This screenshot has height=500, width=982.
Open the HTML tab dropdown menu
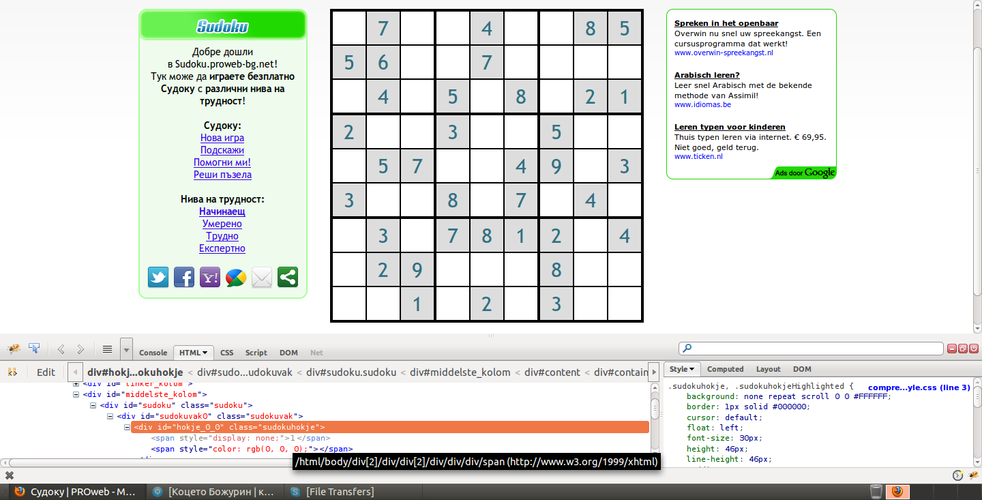click(x=204, y=353)
